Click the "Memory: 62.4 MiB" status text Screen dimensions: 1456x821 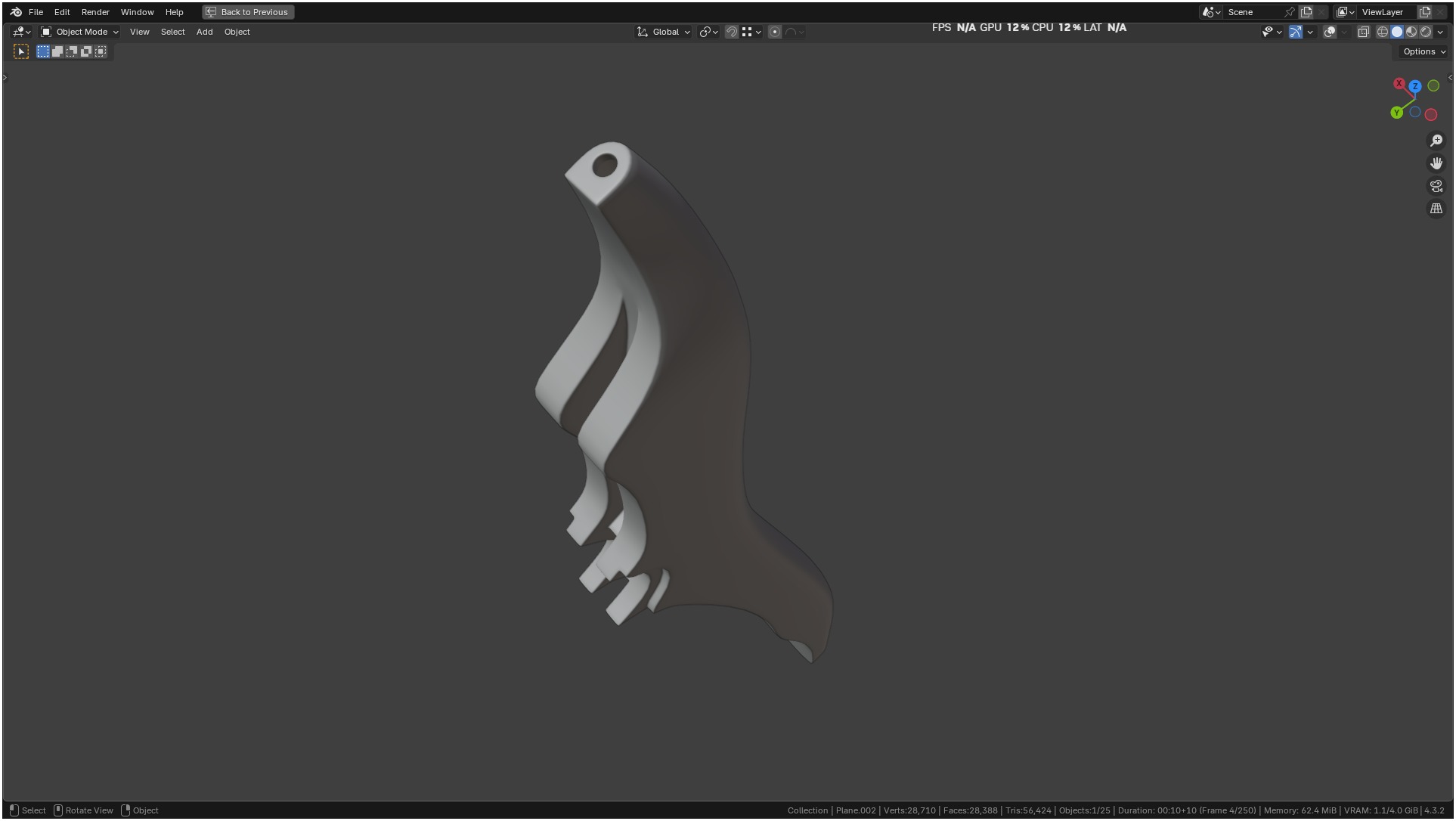pos(1300,810)
